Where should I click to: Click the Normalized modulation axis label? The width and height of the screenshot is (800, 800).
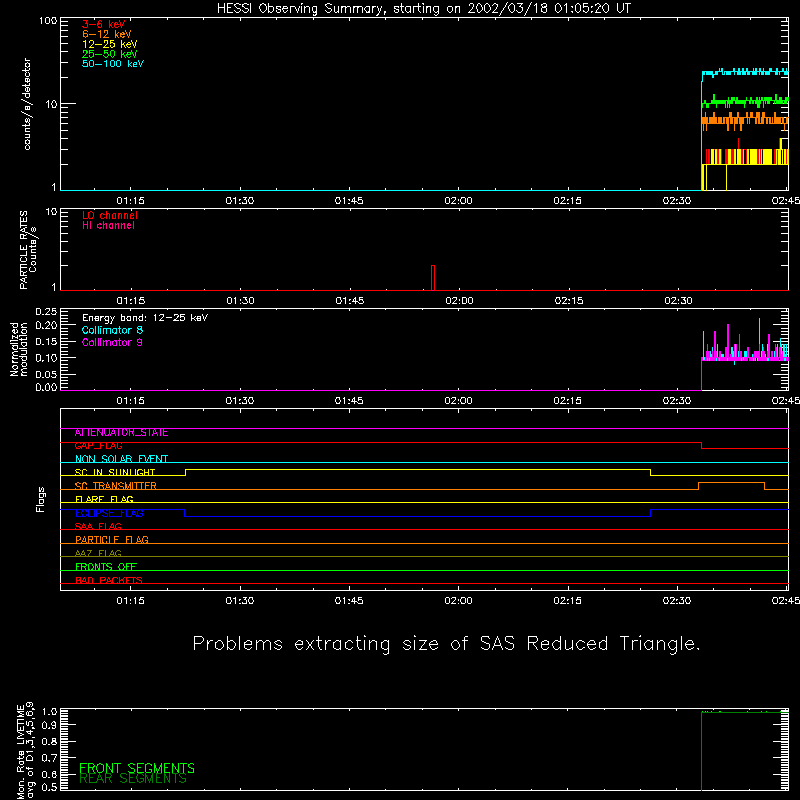[x=18, y=349]
